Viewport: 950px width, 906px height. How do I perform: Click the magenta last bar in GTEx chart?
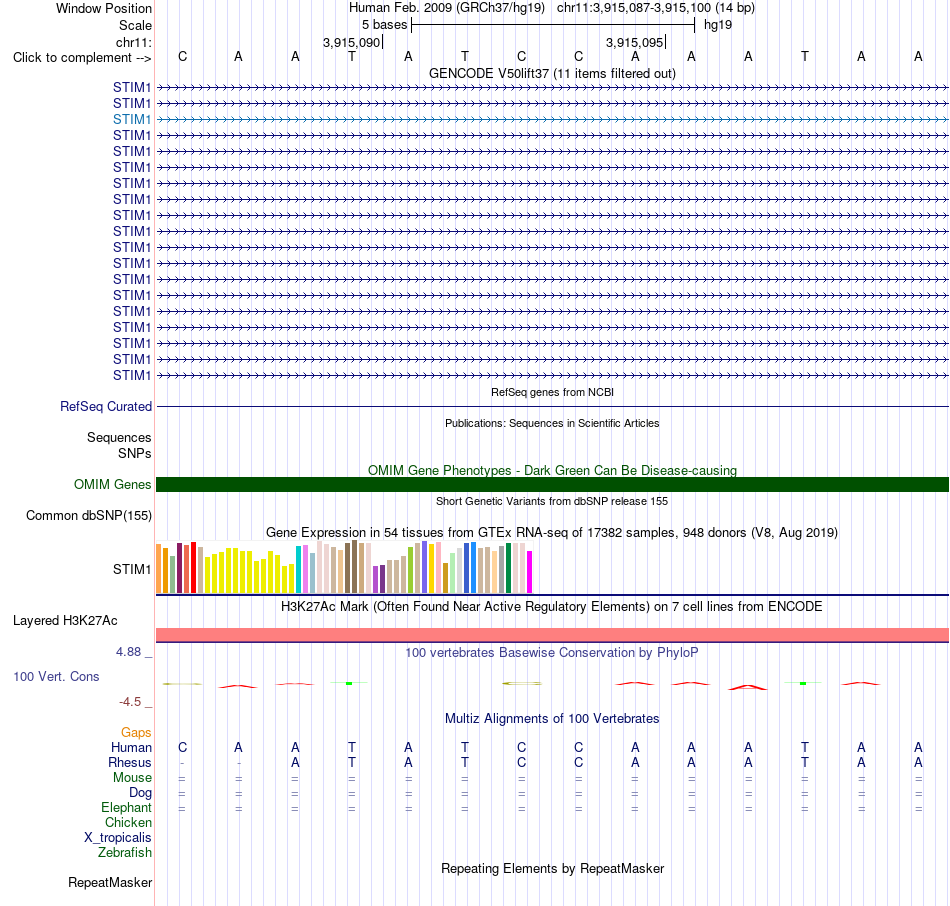point(530,571)
